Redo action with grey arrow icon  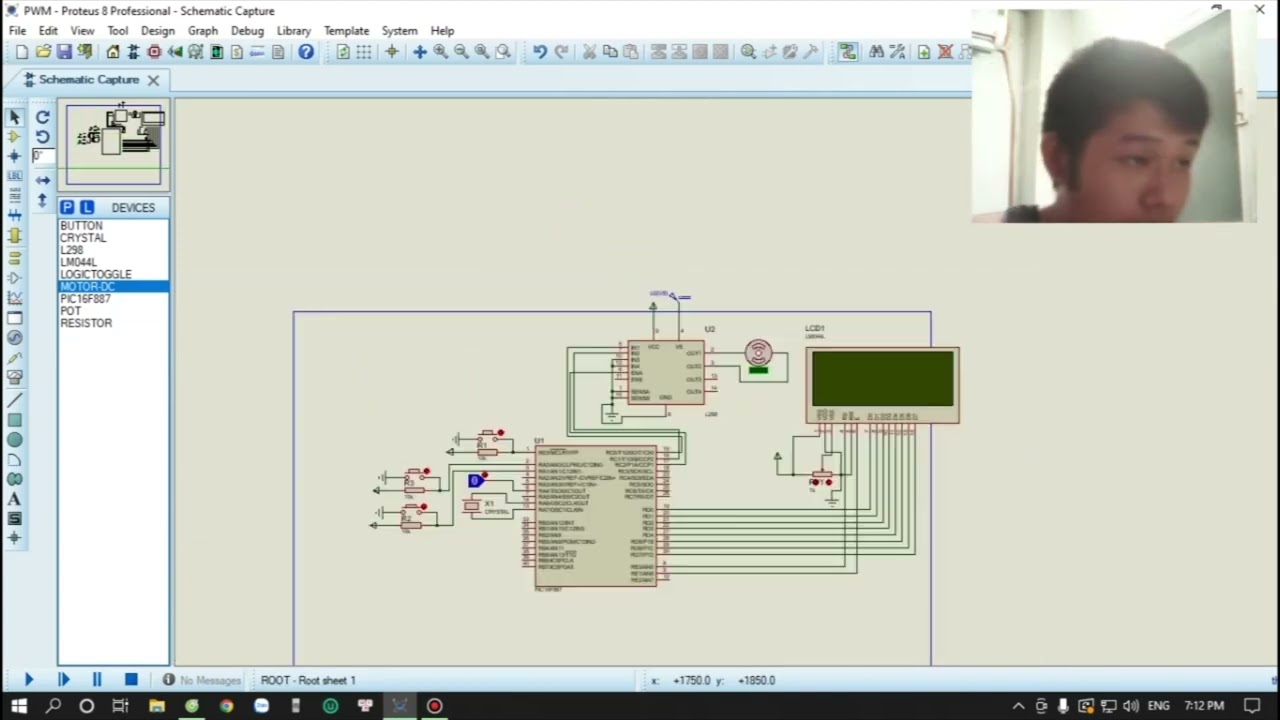(561, 52)
